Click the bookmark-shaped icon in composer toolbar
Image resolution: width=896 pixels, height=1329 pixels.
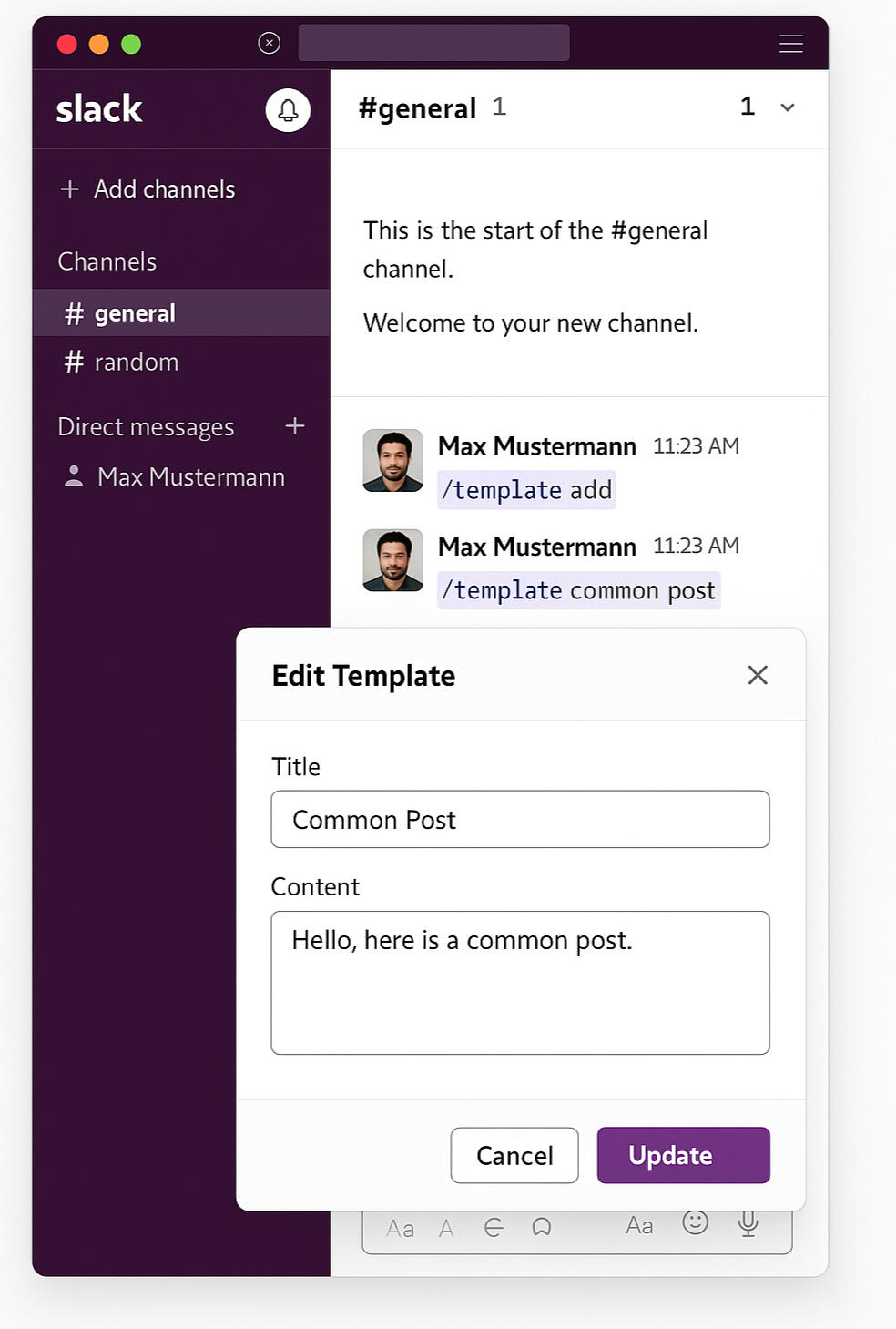click(x=541, y=1228)
